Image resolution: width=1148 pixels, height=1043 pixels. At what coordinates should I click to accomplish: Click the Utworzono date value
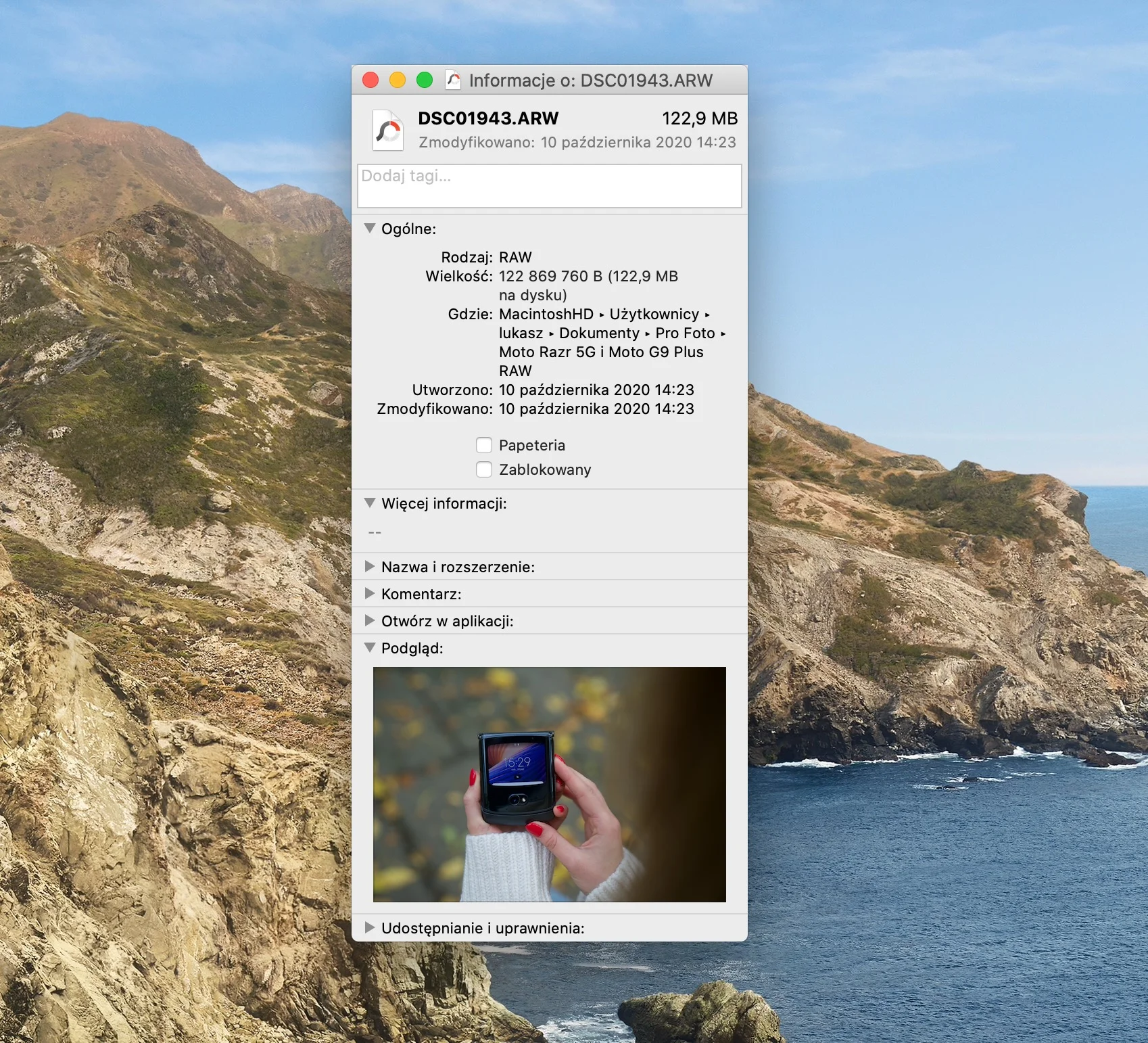[x=596, y=390]
